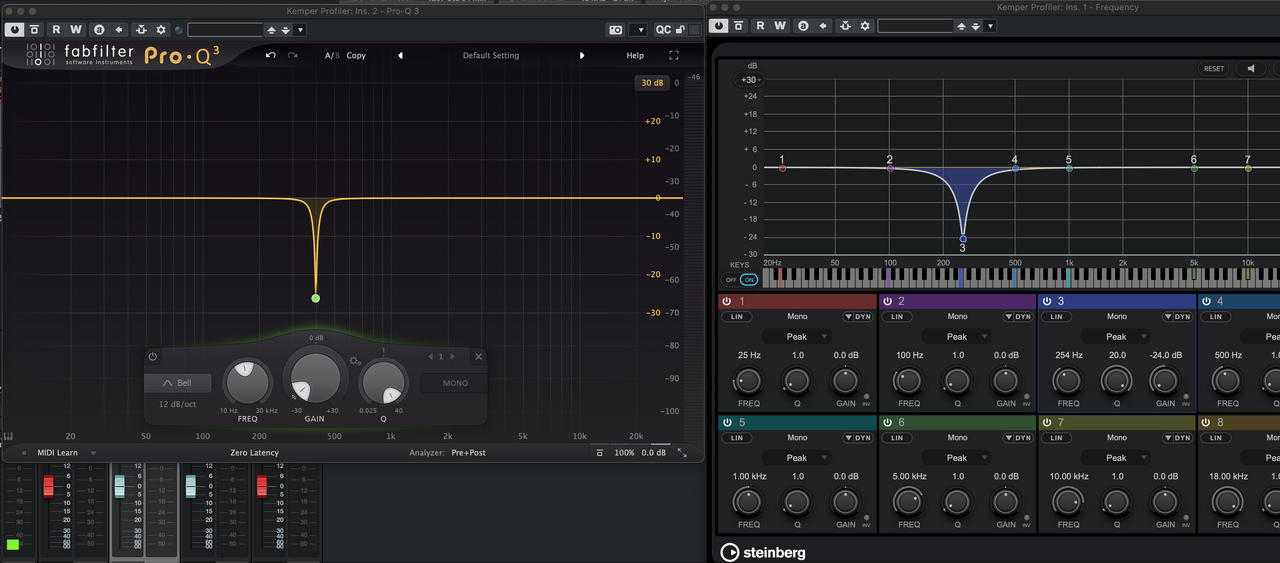
Task: Open Peak filter type dropdown for band 1
Action: [x=797, y=337]
